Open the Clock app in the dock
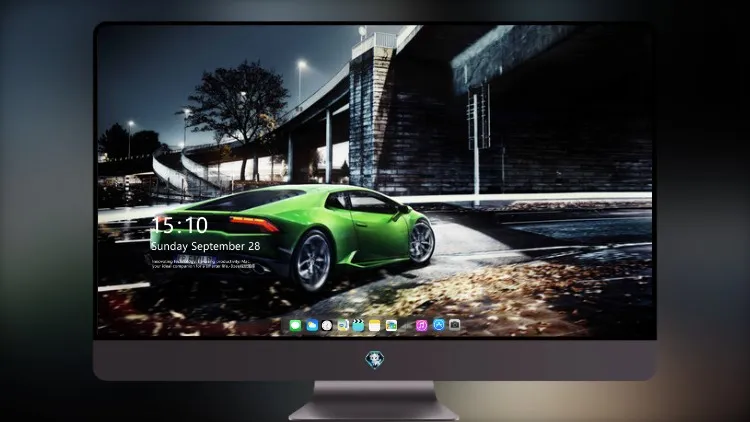Image resolution: width=750 pixels, height=422 pixels. (x=327, y=326)
